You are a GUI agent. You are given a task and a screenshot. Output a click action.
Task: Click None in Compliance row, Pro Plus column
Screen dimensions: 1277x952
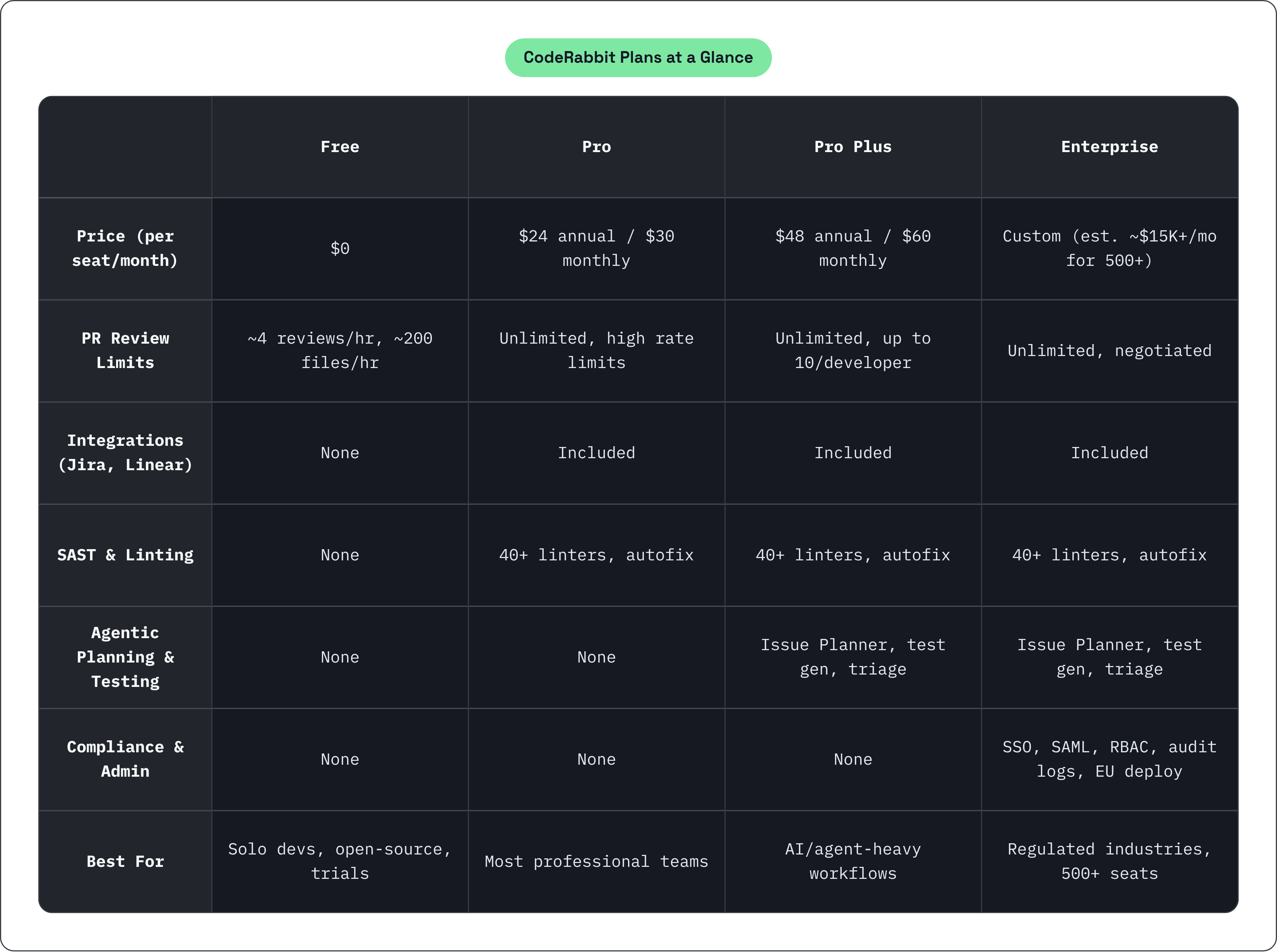pos(853,759)
